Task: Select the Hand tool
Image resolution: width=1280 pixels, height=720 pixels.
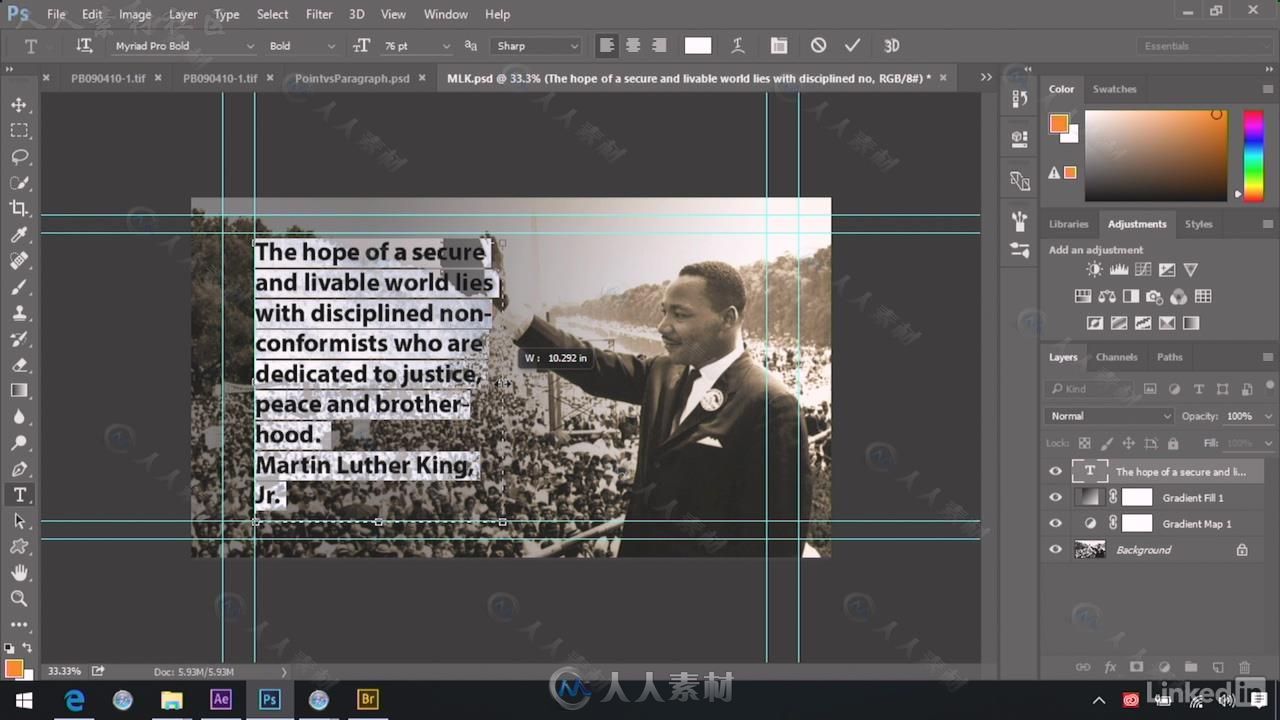Action: (x=19, y=573)
